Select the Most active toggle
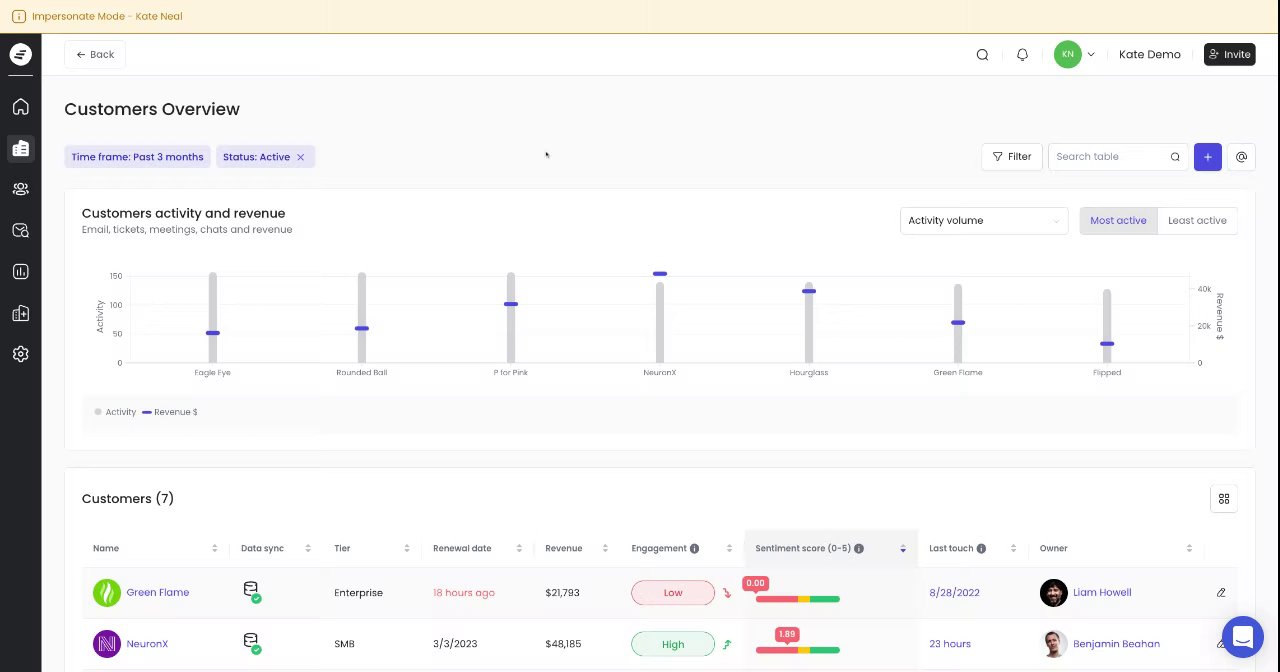Screen dimensions: 1280x672 pyautogui.click(x=1118, y=221)
